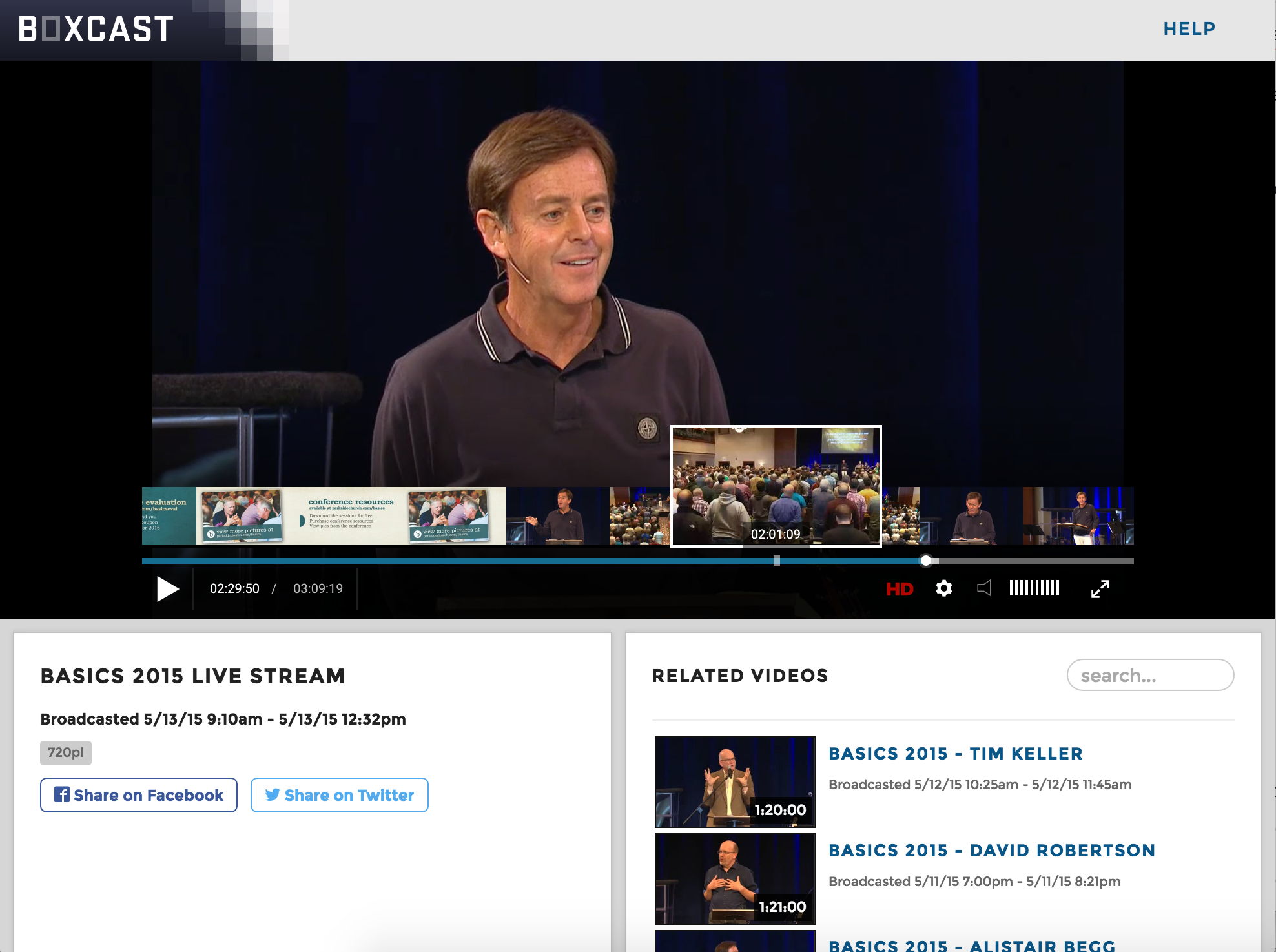
Task: Select the 02:01:09 crowd preview thumbnail
Action: click(x=776, y=486)
